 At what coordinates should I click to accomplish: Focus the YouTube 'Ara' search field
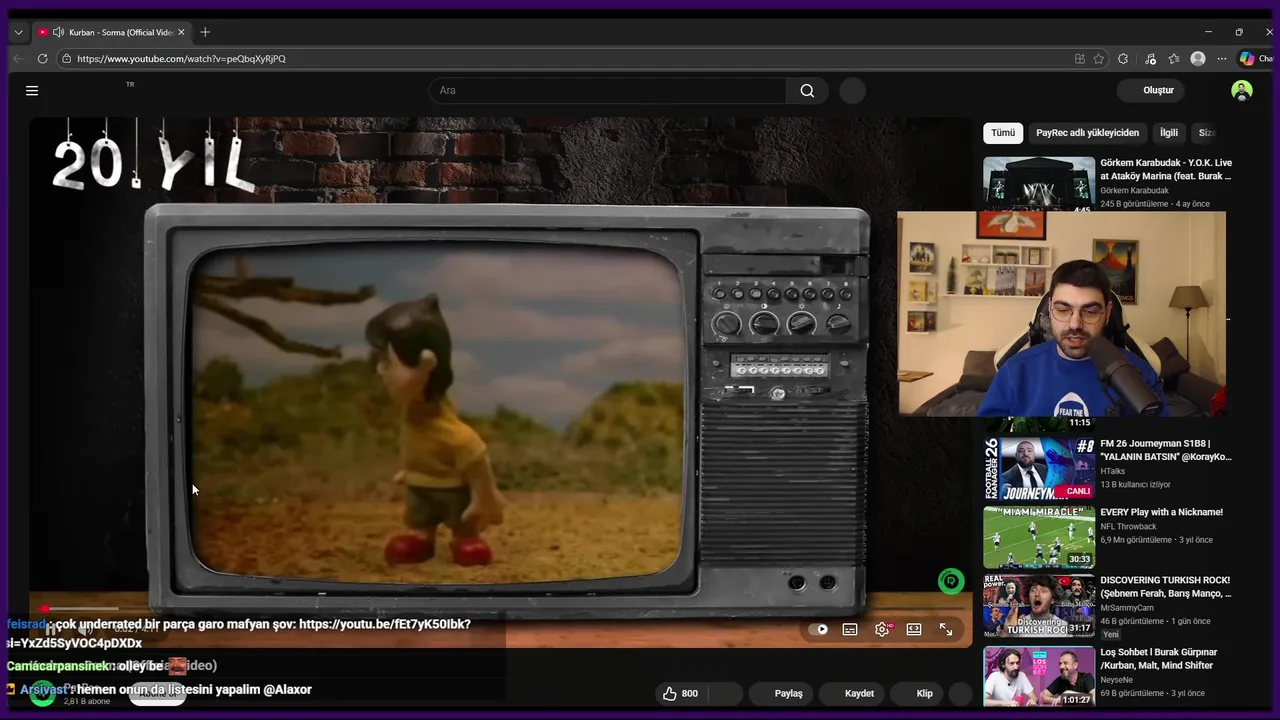[608, 90]
